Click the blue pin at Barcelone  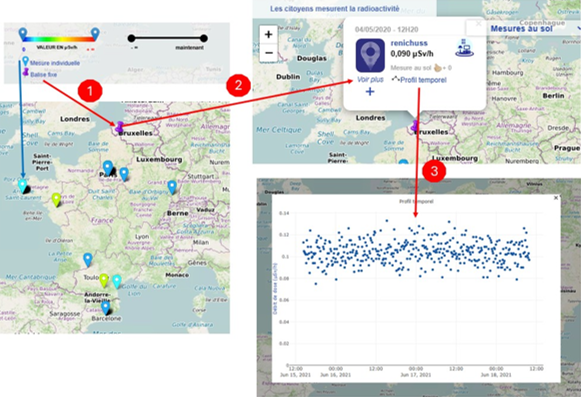tap(106, 308)
